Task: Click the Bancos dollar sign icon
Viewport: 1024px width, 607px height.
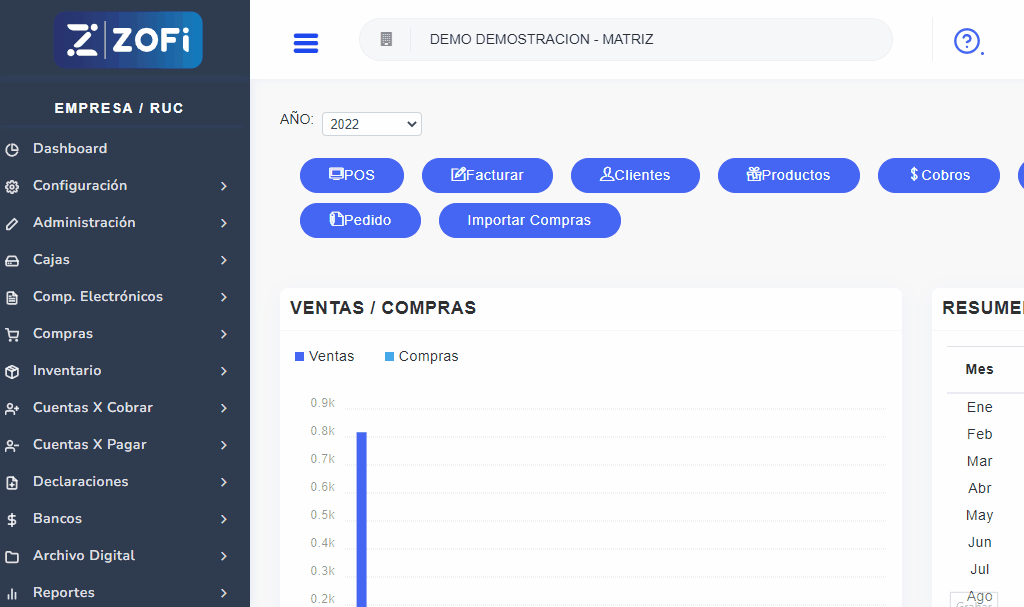Action: 12,520
